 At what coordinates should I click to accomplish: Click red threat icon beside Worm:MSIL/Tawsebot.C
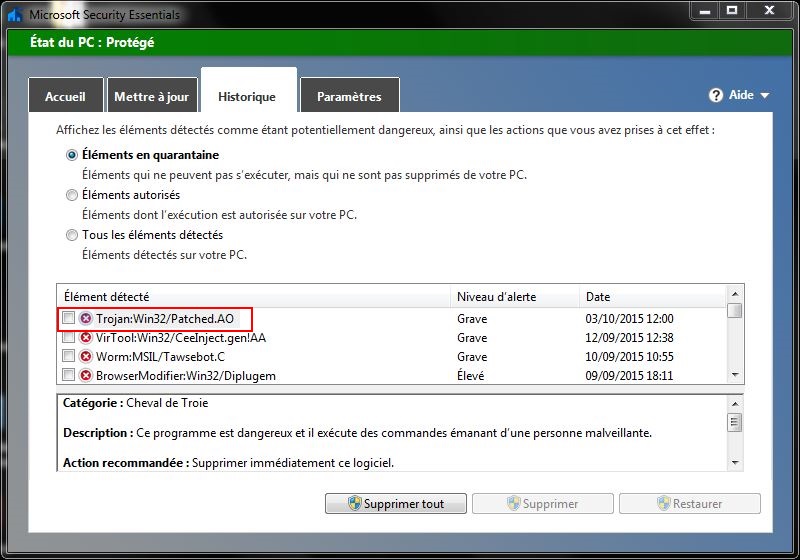[86, 356]
